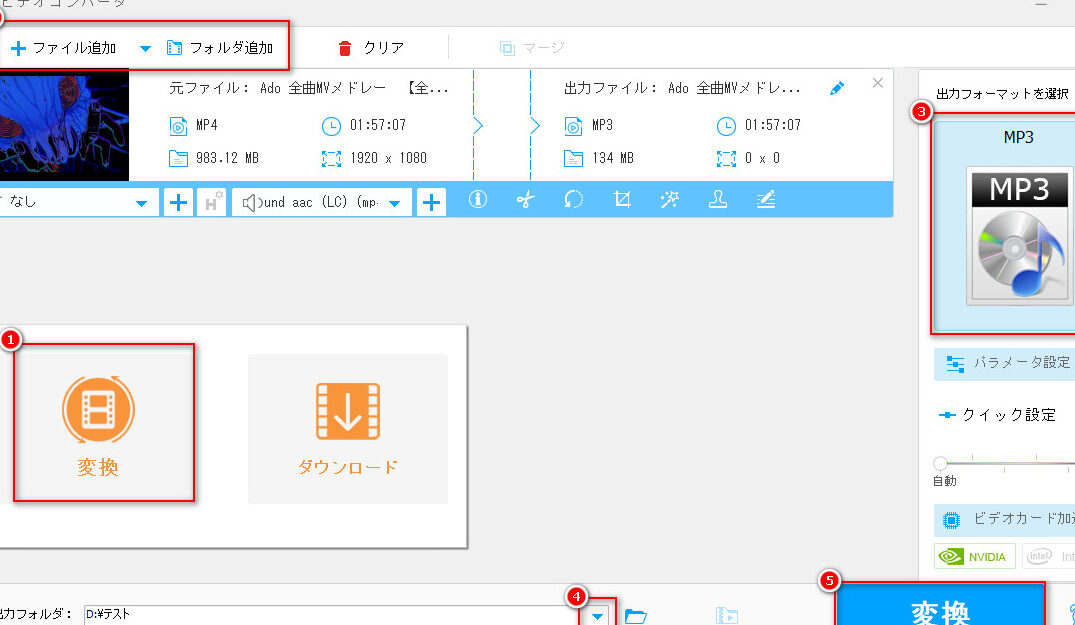The height and width of the screenshot is (625, 1075).
Task: Show file info with the i icon
Action: click(478, 199)
